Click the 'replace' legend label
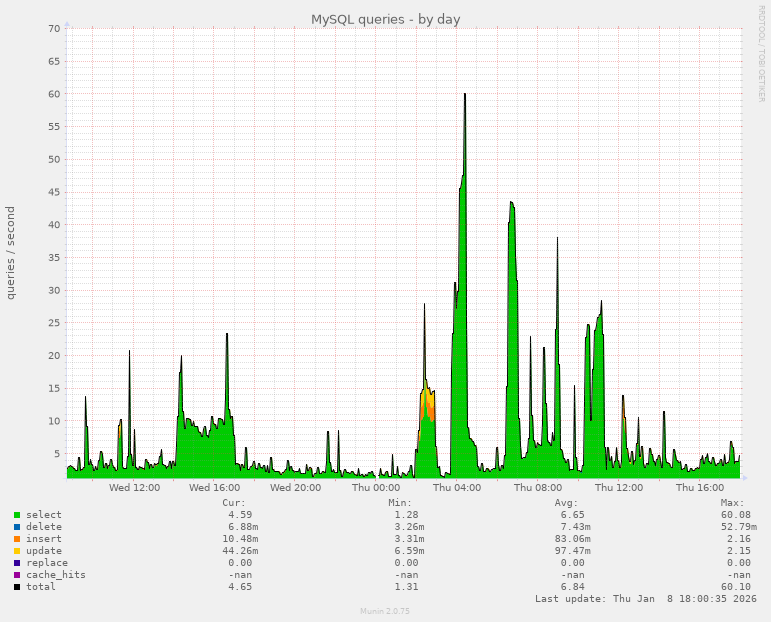Screen dimensions: 771x622 tap(47, 563)
